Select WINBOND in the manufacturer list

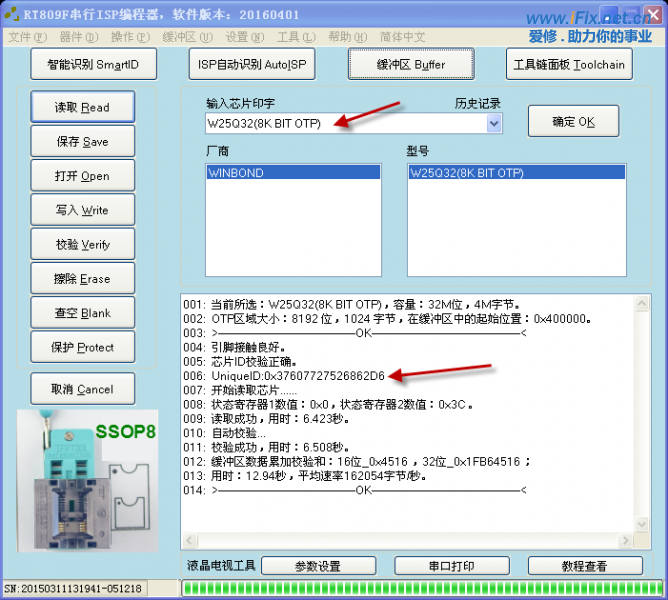pos(292,172)
